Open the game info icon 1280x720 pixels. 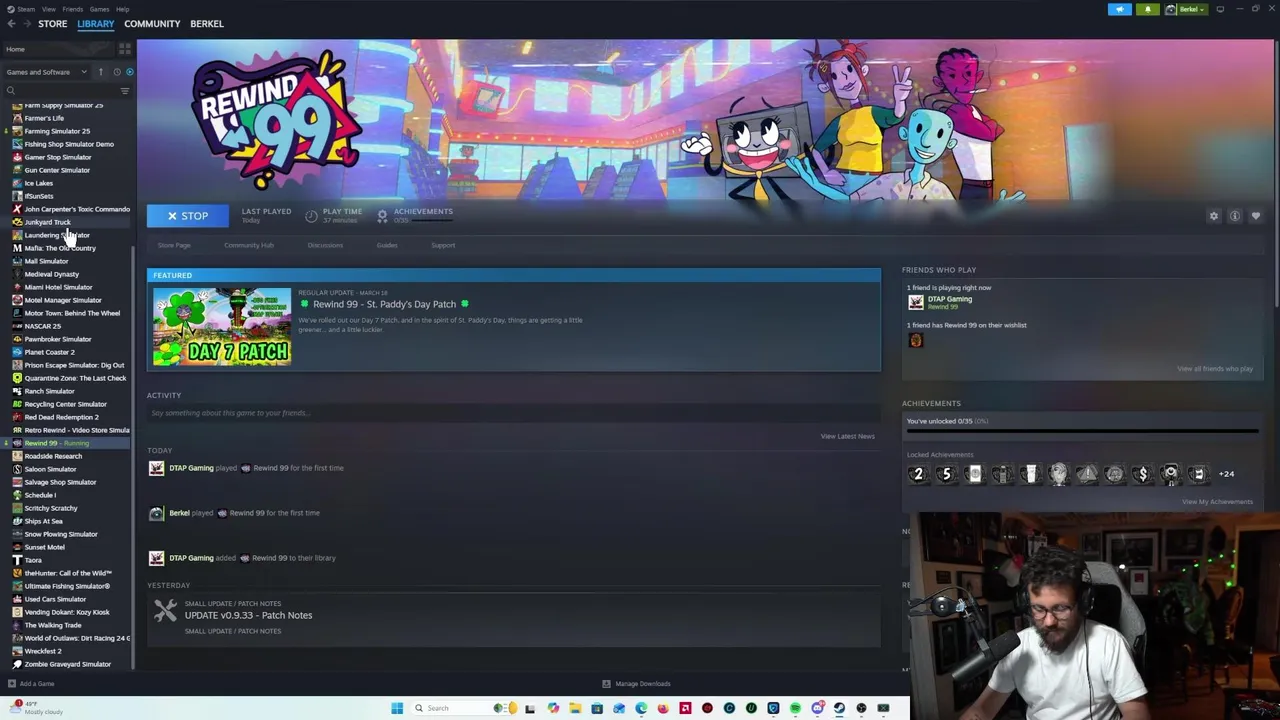point(1235,216)
